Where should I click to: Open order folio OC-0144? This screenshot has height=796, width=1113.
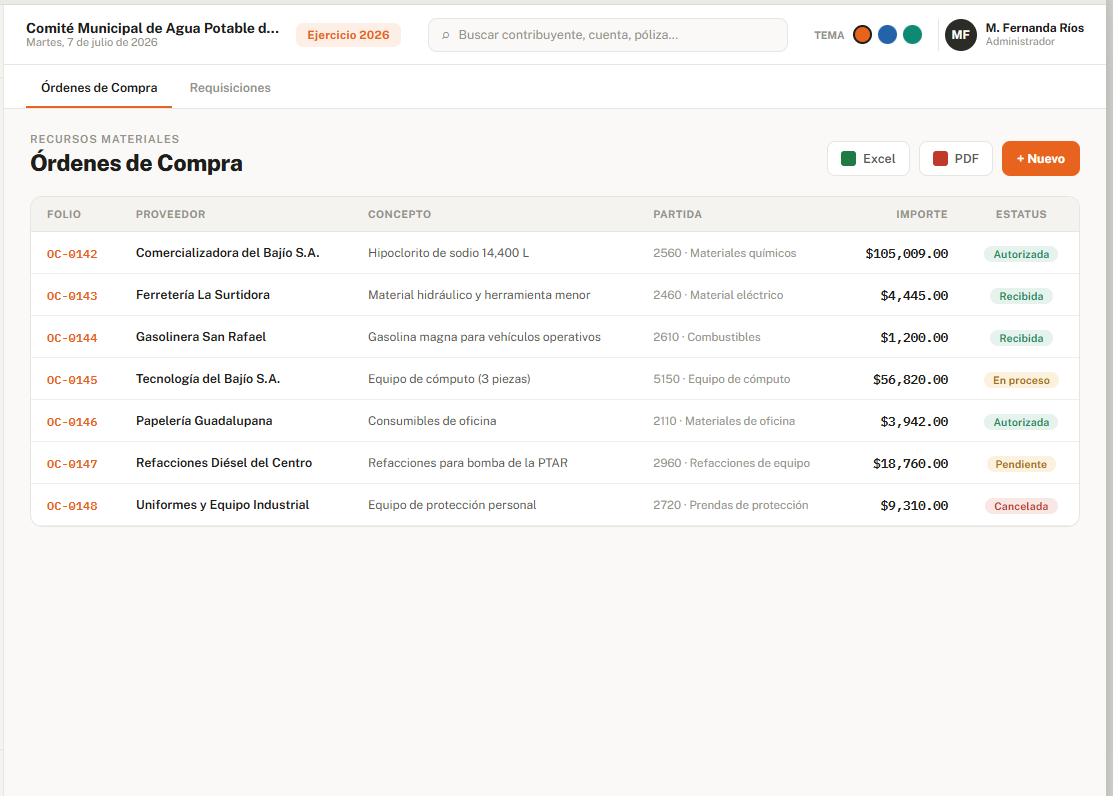point(72,338)
